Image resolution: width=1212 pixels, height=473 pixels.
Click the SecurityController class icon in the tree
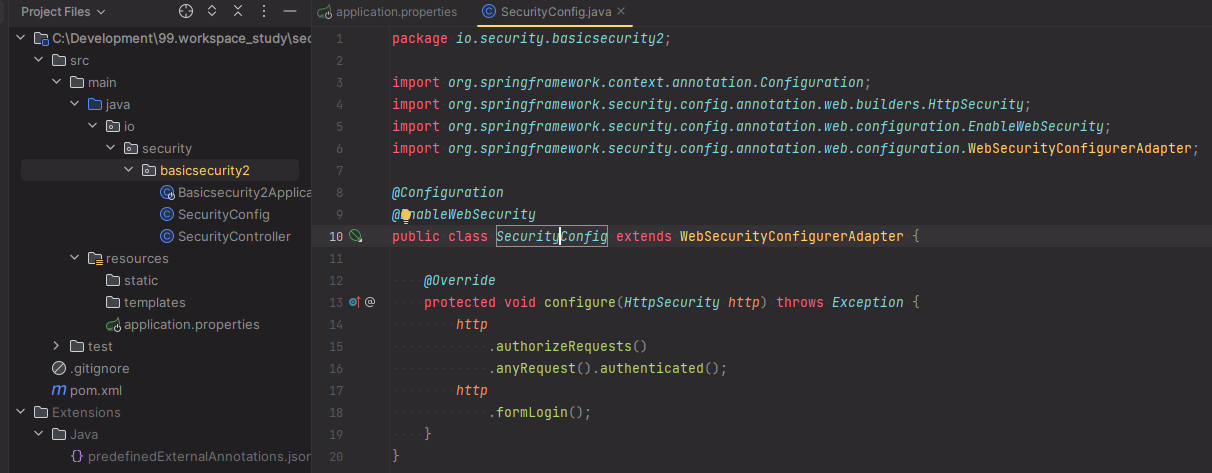click(167, 236)
